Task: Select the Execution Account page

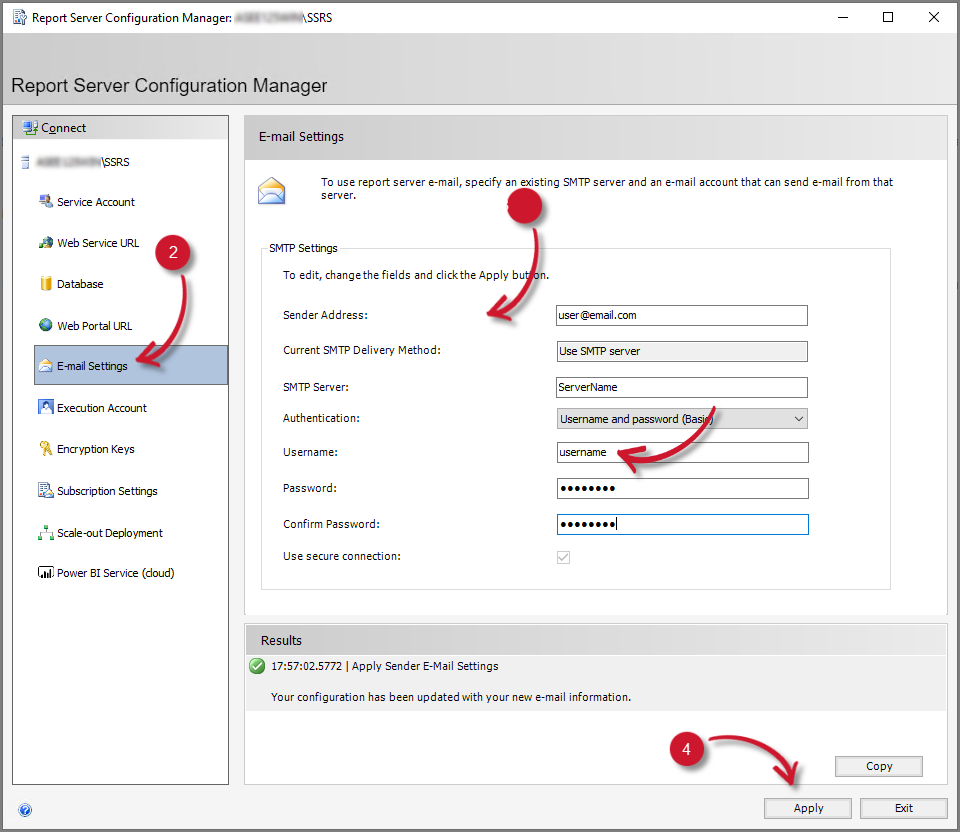Action: pyautogui.click(x=100, y=407)
